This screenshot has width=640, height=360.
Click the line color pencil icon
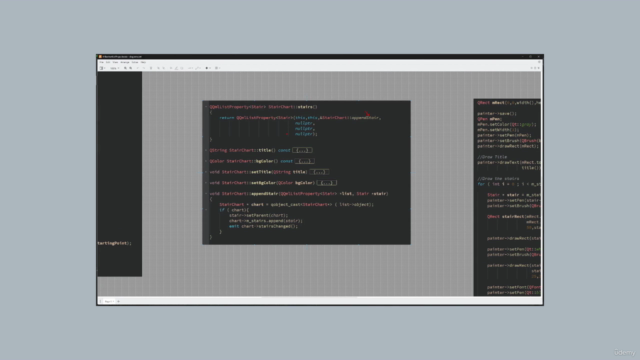(x=176, y=68)
